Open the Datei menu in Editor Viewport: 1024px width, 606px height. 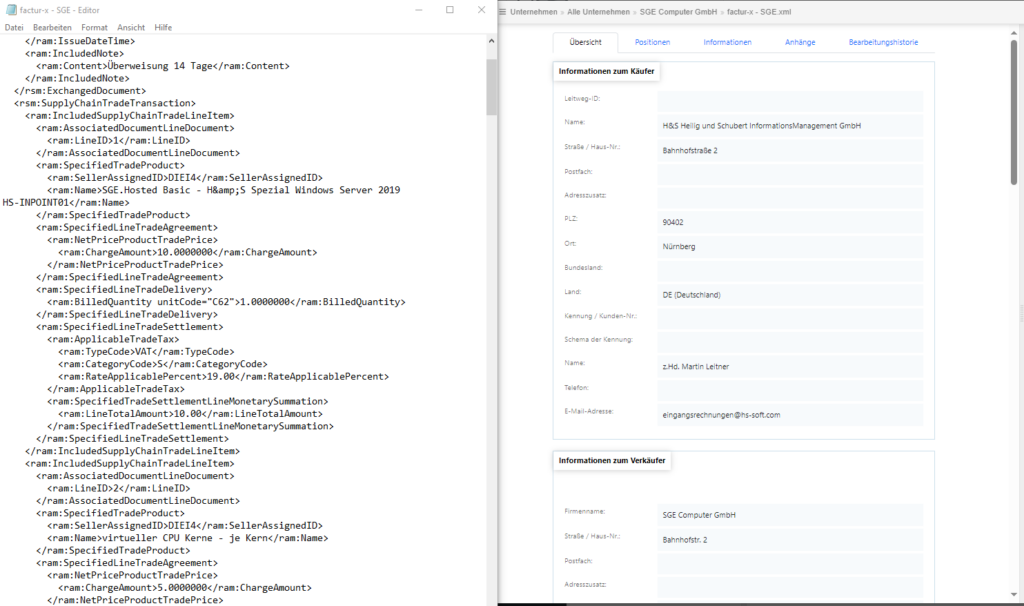tap(14, 27)
